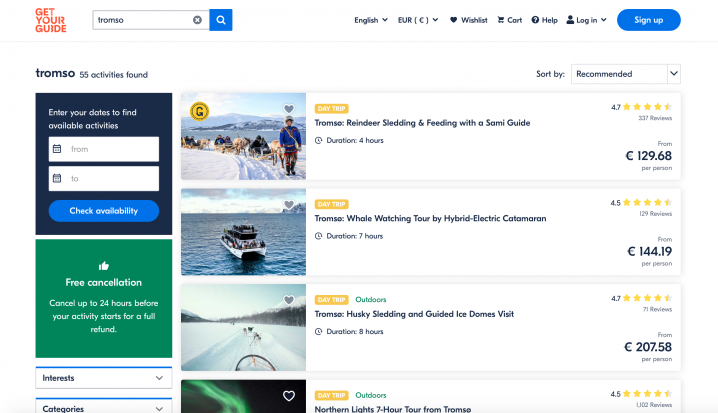
Task: Open the Cart
Action: coord(510,20)
